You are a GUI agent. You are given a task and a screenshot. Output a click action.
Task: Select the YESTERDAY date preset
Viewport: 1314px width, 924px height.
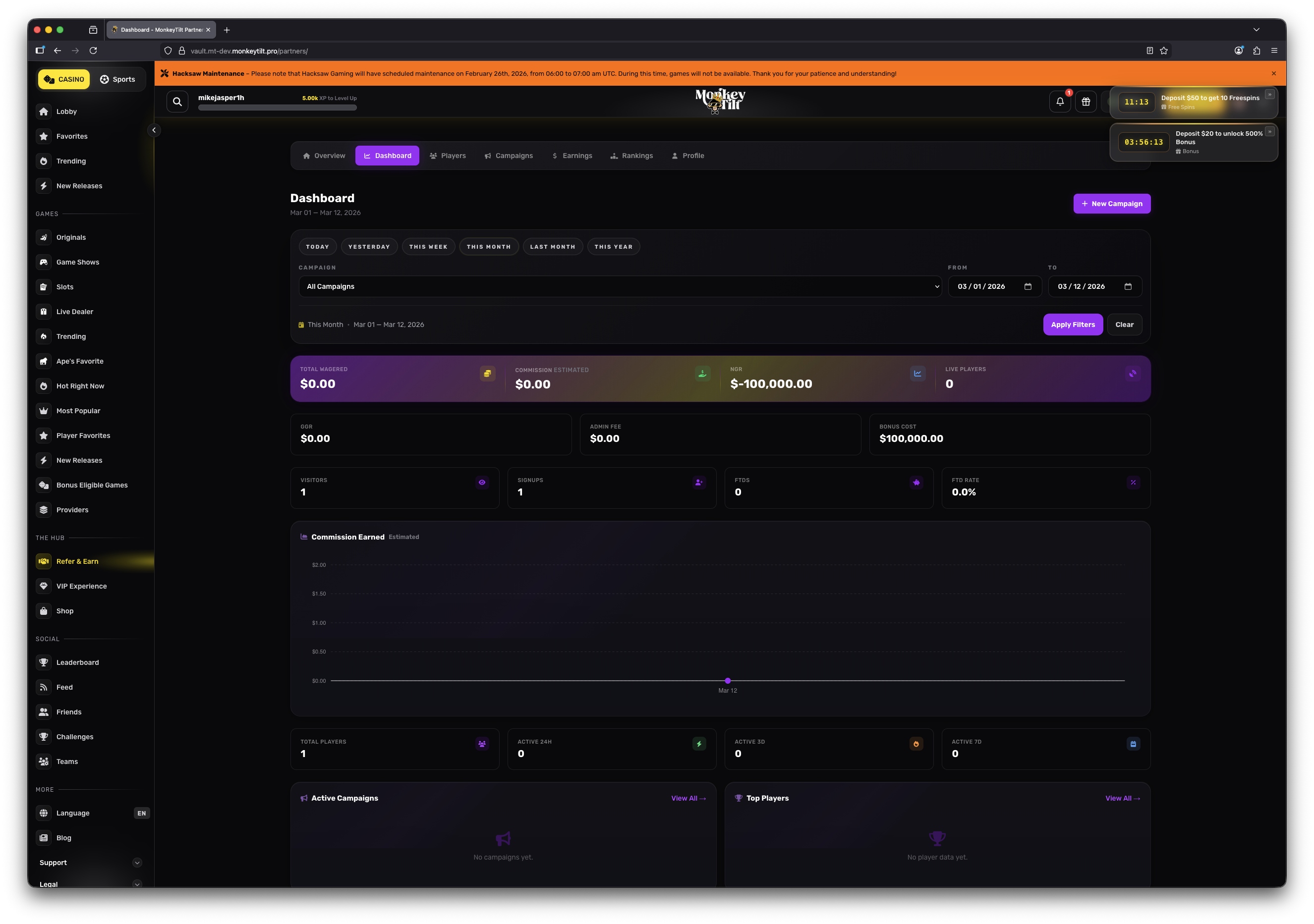coord(369,247)
